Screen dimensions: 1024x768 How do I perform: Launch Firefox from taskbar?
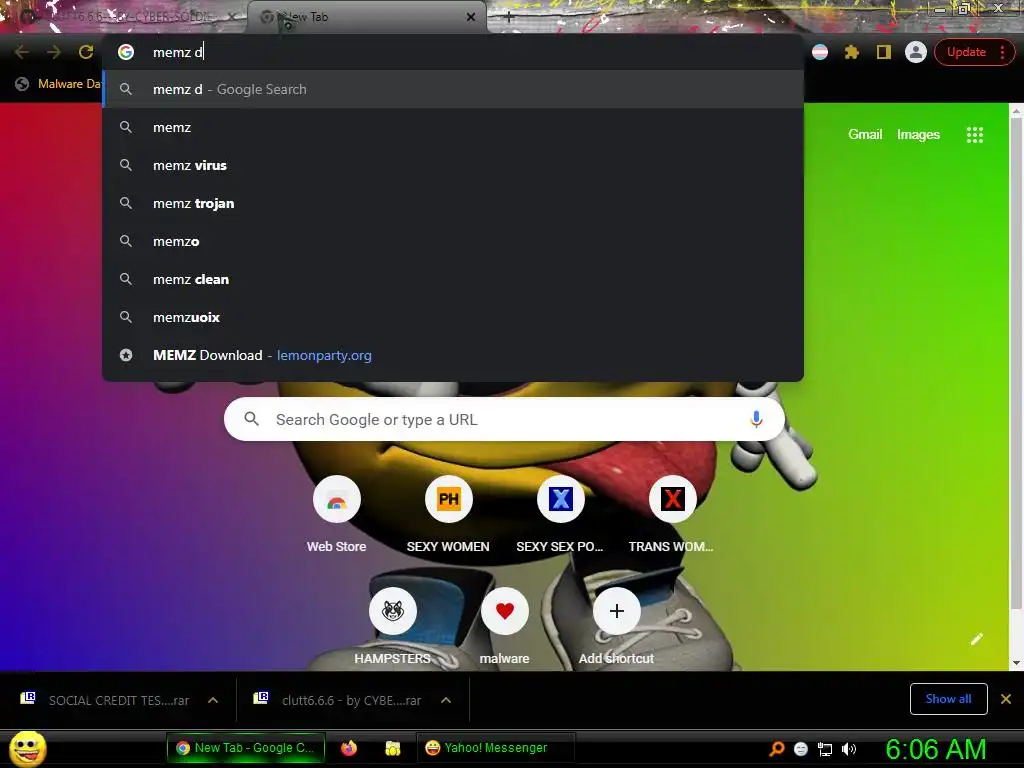(349, 748)
